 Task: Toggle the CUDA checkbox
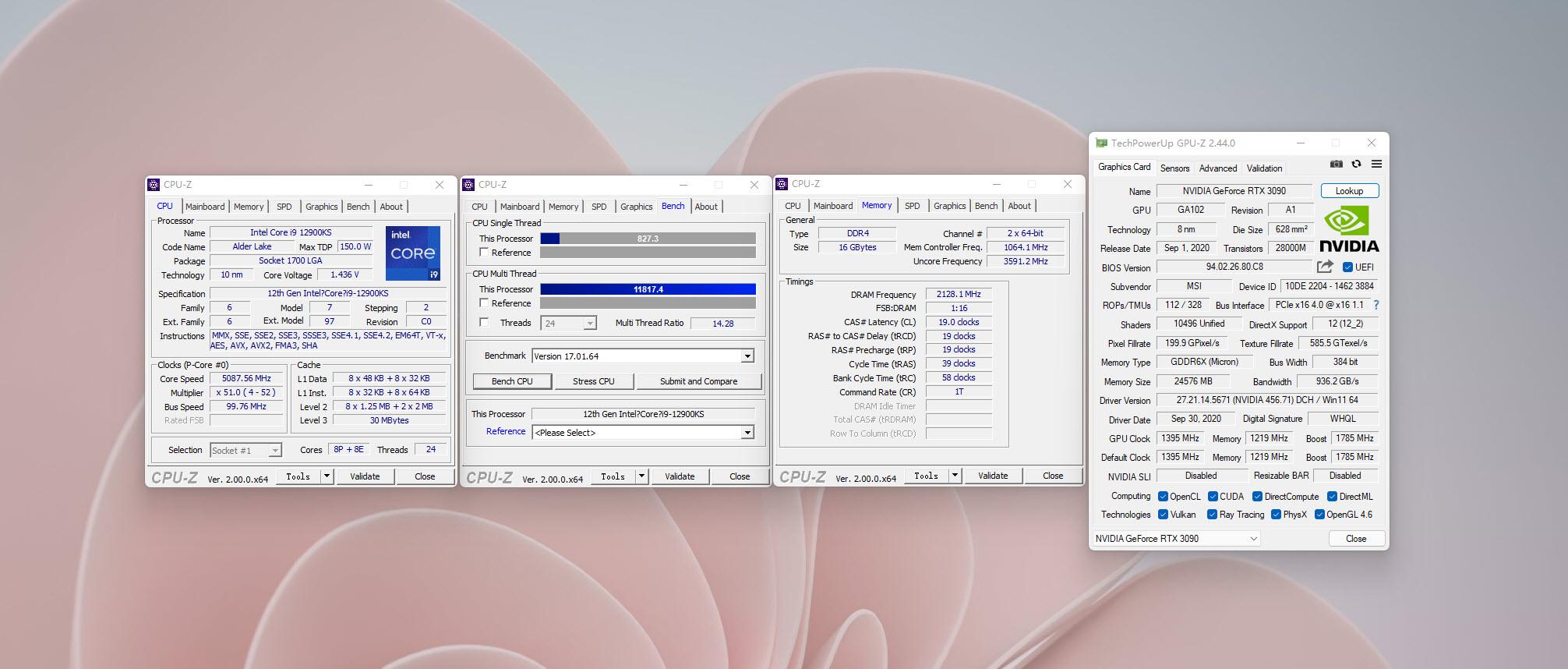coord(1213,496)
